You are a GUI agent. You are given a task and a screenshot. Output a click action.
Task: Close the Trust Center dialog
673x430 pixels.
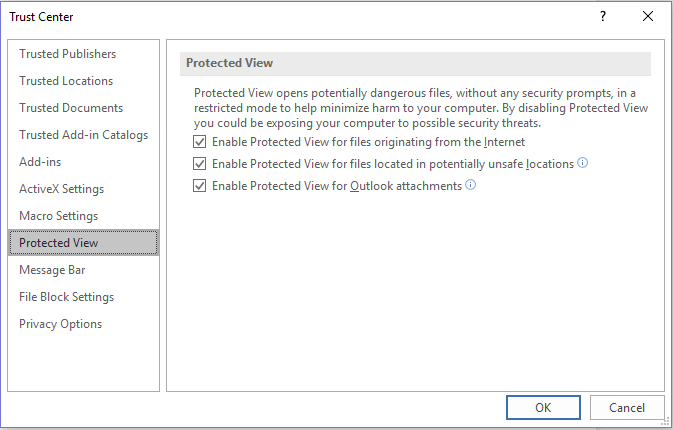[648, 17]
